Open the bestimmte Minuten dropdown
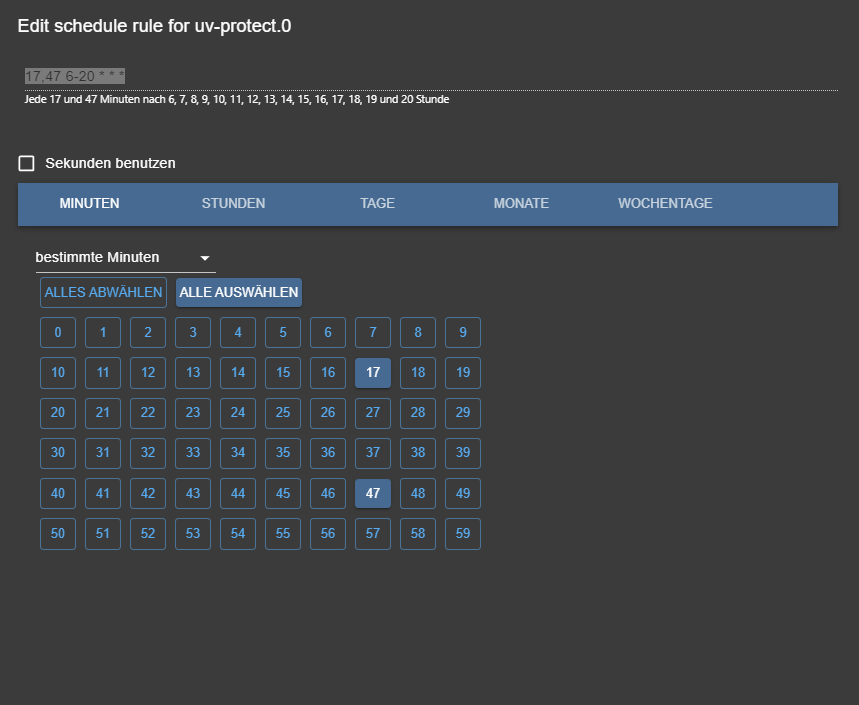The width and height of the screenshot is (859, 705). tap(125, 257)
